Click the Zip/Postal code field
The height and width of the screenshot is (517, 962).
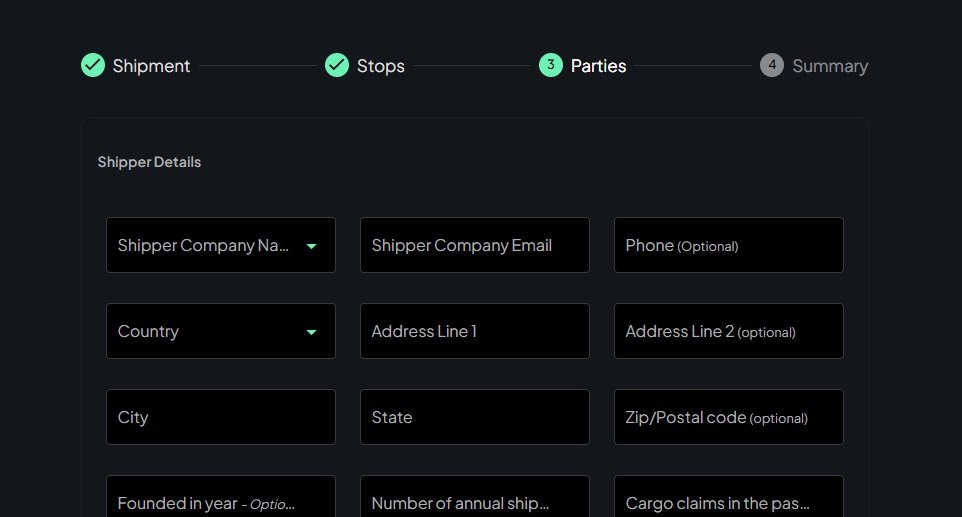[x=729, y=417]
